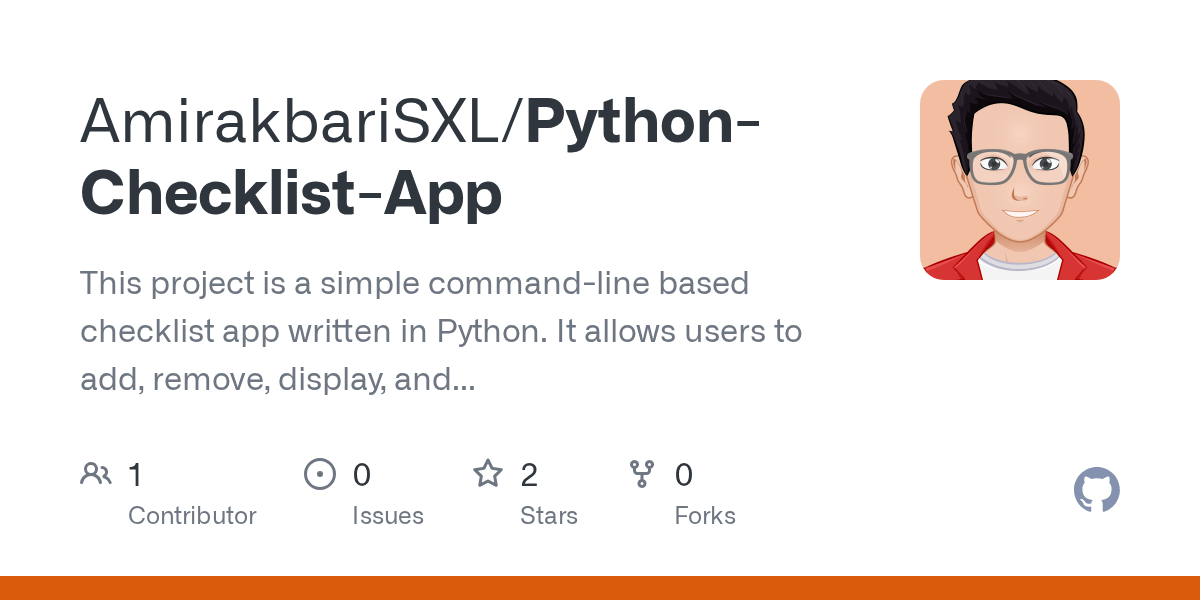Viewport: 1200px width, 600px height.
Task: Click the forks count number 0
Action: pos(683,475)
